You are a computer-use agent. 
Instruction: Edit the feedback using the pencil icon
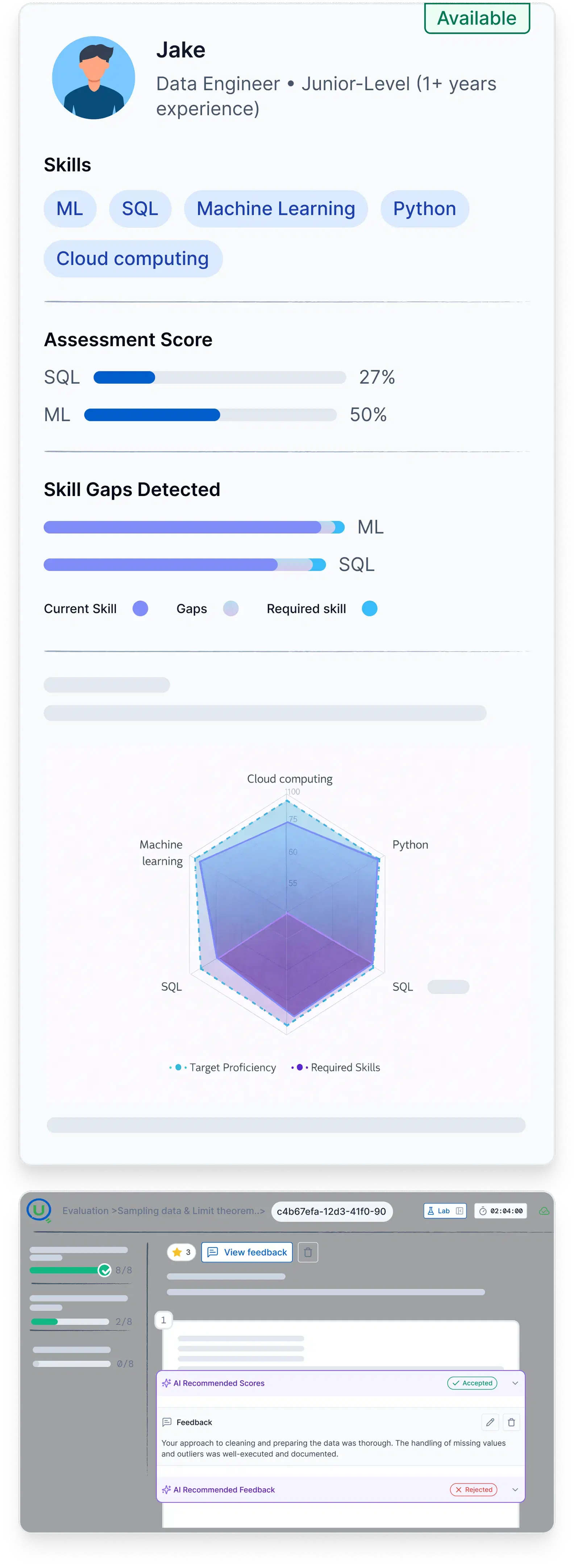(x=490, y=1423)
